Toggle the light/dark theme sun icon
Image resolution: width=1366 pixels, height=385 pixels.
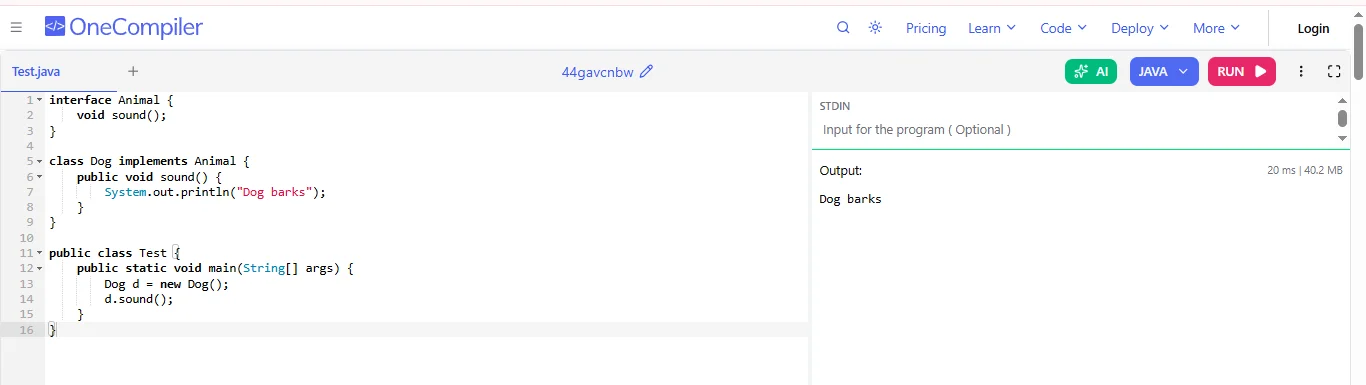pos(875,28)
